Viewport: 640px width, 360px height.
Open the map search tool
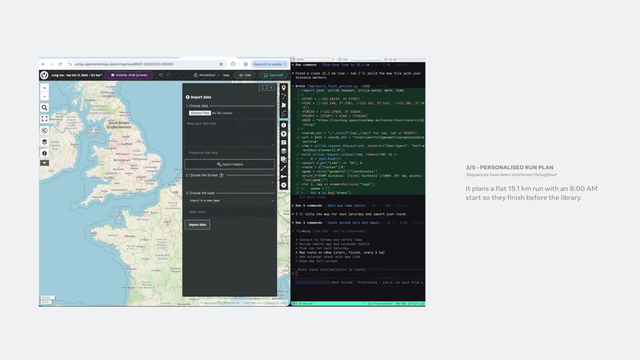pyautogui.click(x=44, y=108)
